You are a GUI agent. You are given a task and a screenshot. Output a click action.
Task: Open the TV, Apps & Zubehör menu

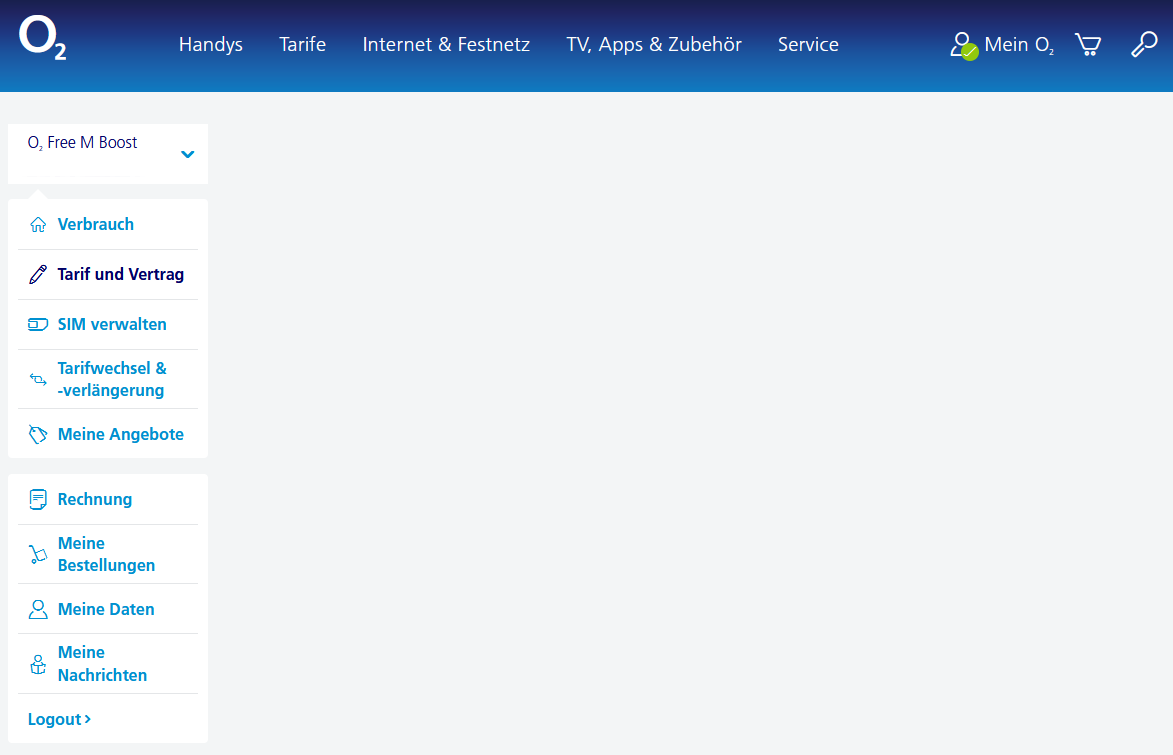click(654, 44)
